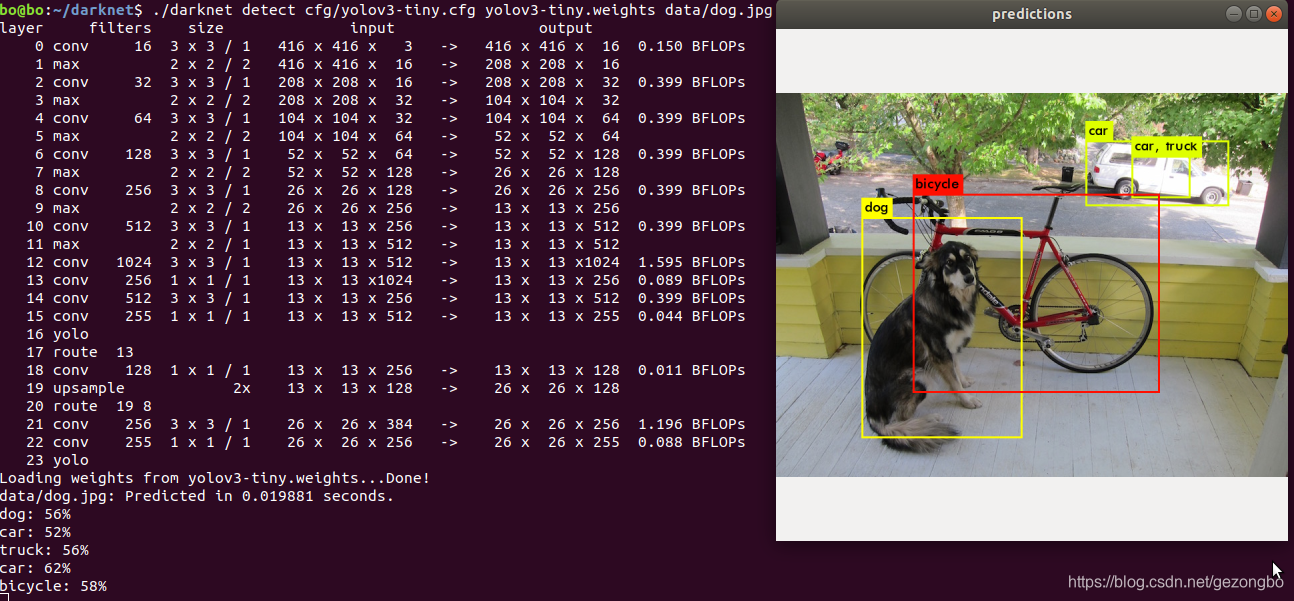Image resolution: width=1294 pixels, height=601 pixels.
Task: Click the 'dog: 56%' output line
Action: click(35, 514)
